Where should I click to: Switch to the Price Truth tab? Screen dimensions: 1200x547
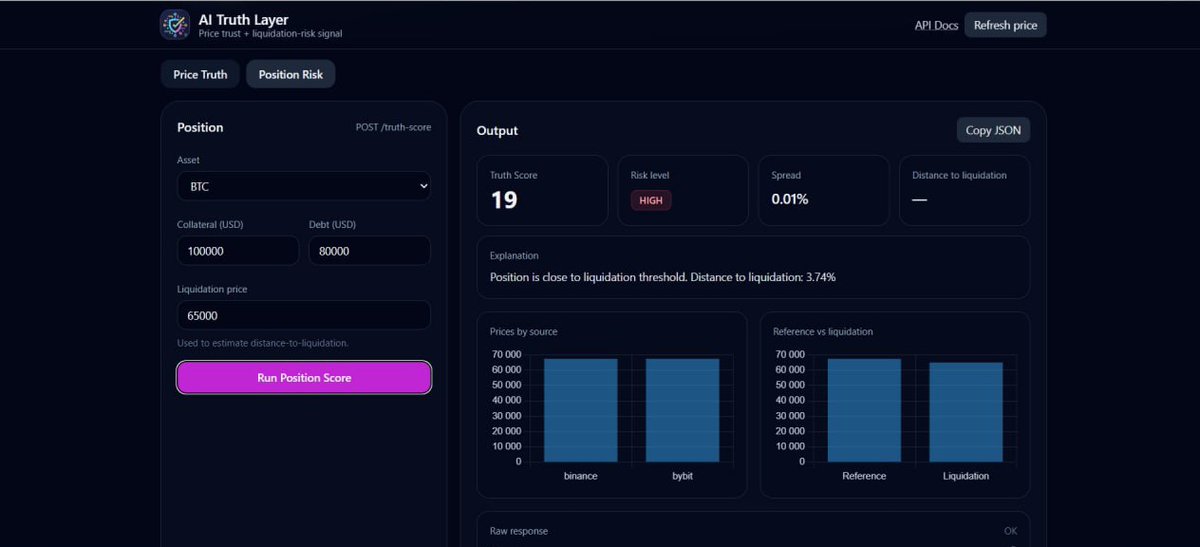point(200,74)
